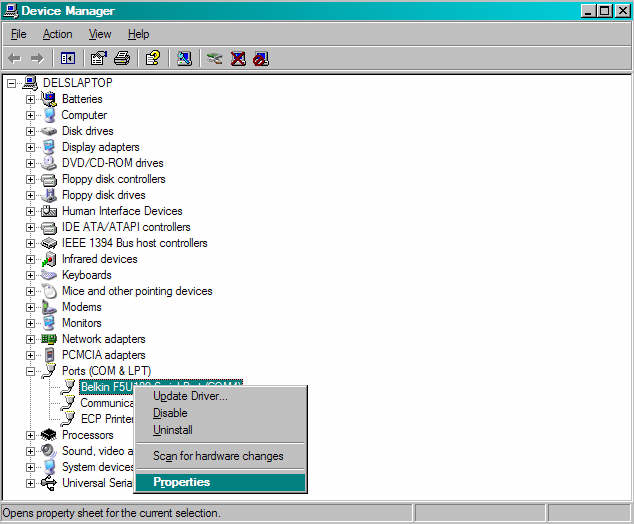Choose Properties from the context menu
Screen dimensions: 634x524
182,482
